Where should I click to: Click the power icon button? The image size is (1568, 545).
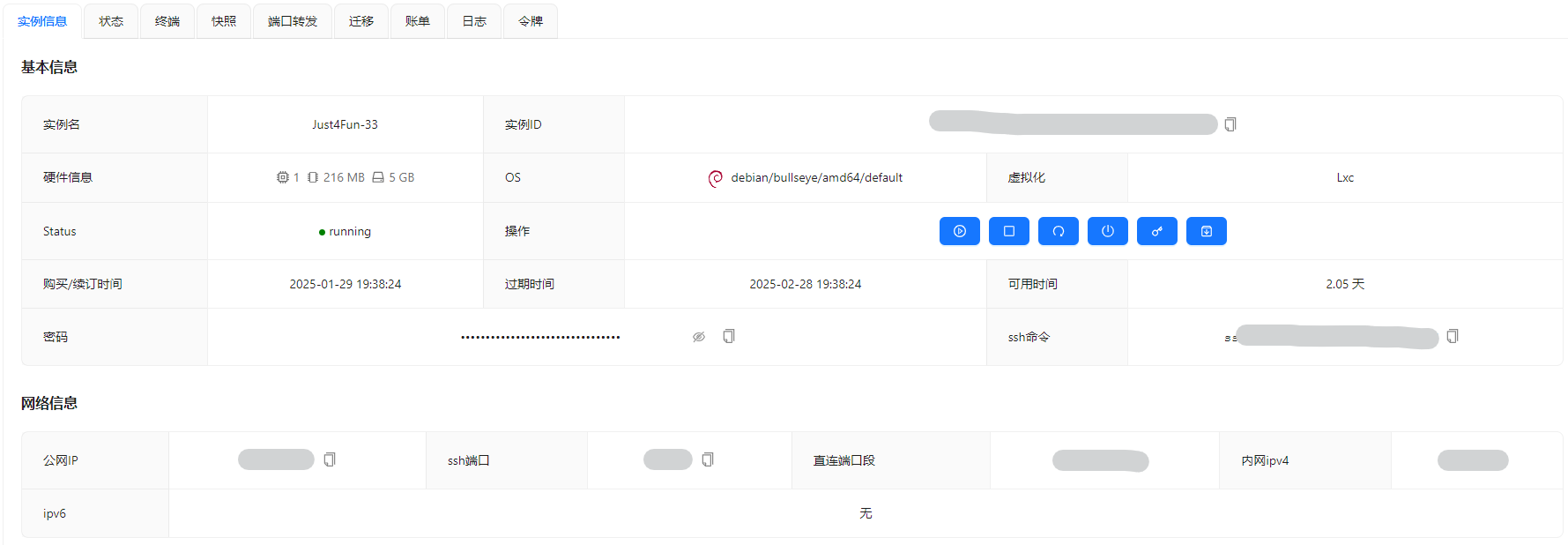click(1108, 231)
